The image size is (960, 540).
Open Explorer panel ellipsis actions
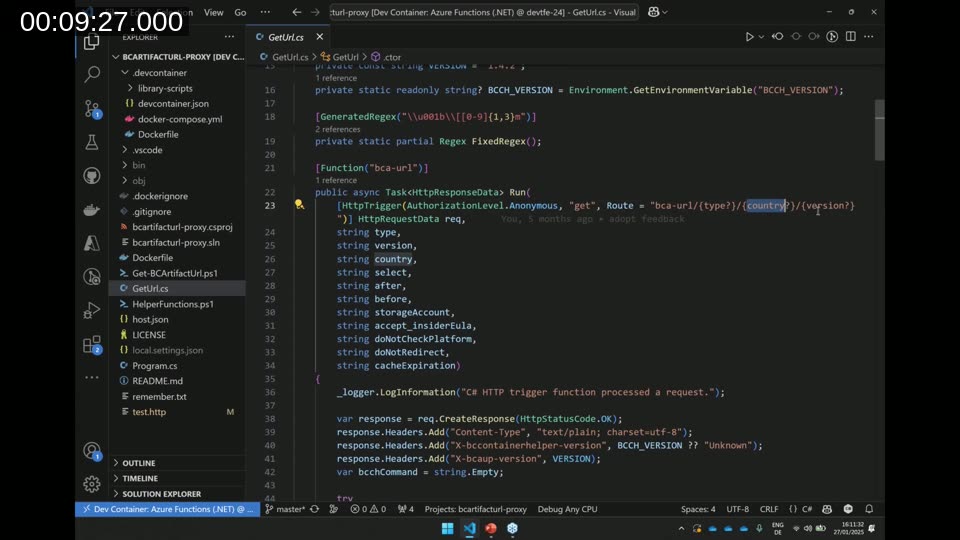pos(229,37)
